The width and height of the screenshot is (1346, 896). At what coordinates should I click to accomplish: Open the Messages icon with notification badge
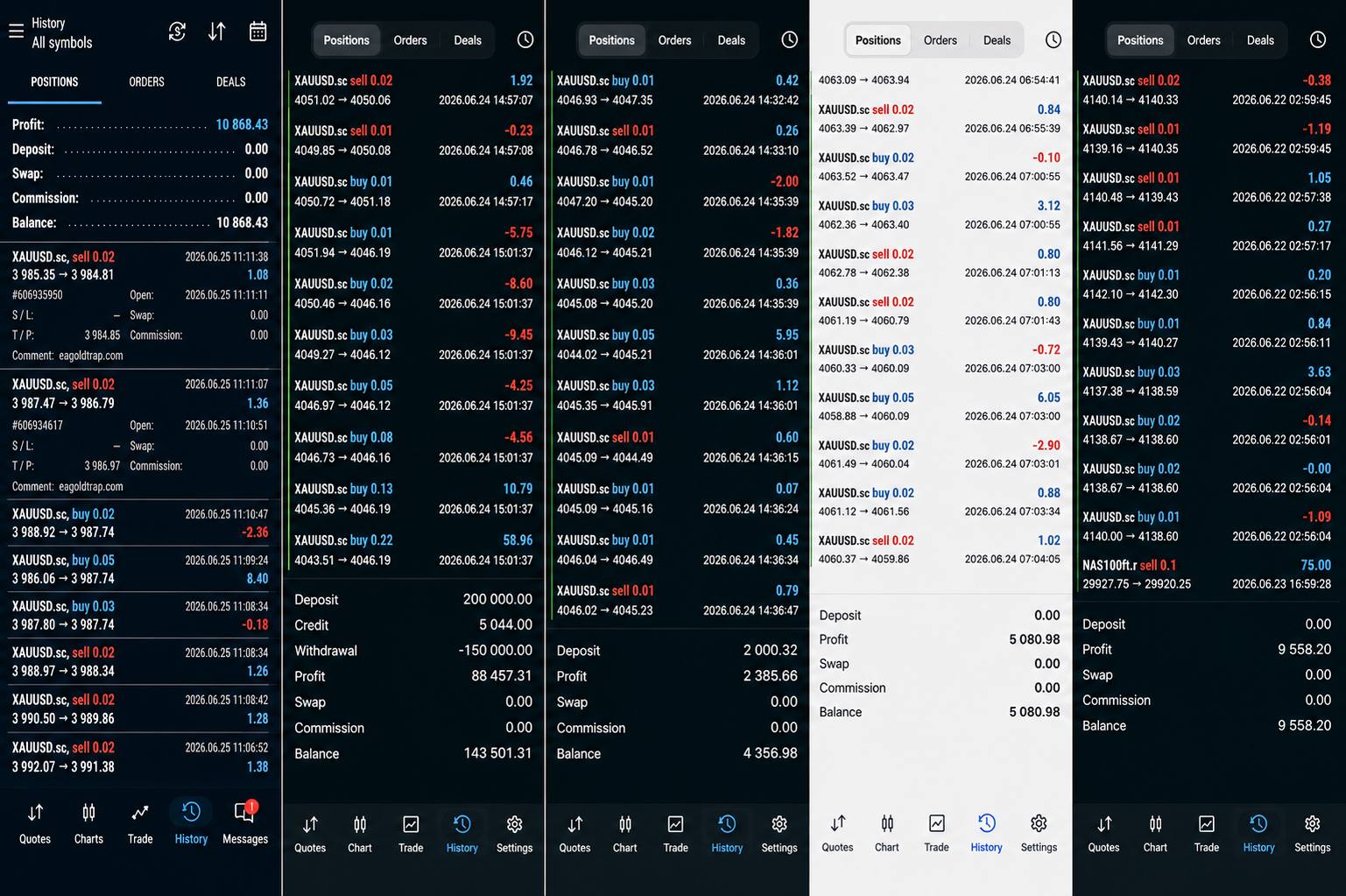pyautogui.click(x=245, y=823)
